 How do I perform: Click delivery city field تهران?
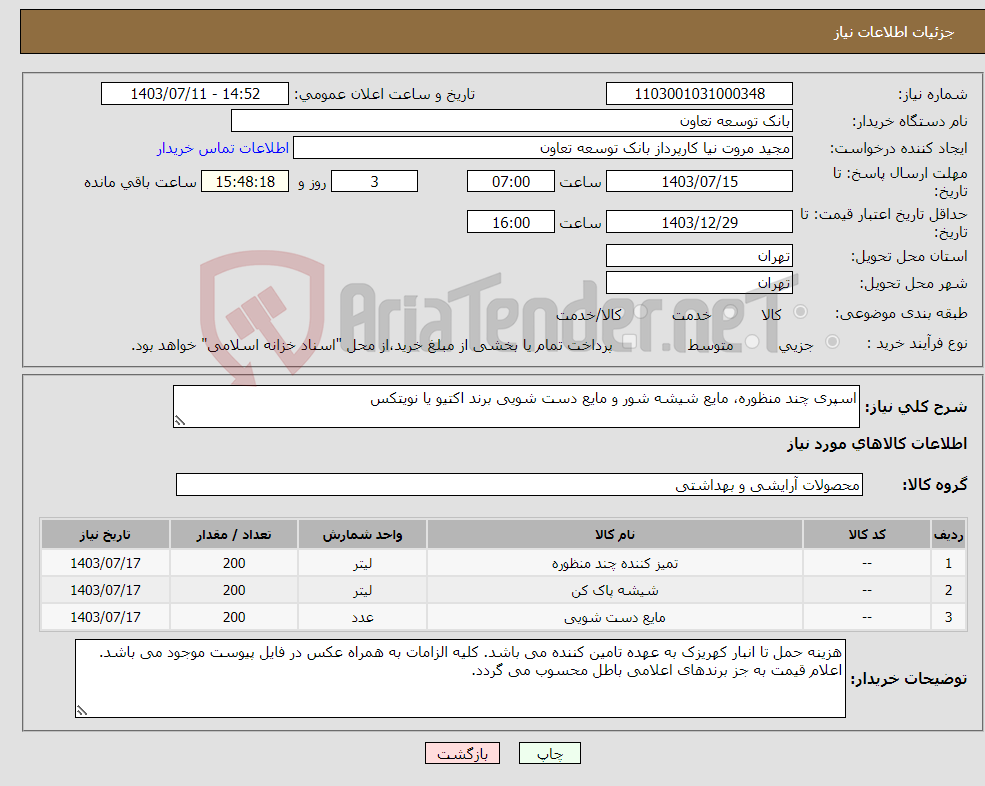[699, 283]
